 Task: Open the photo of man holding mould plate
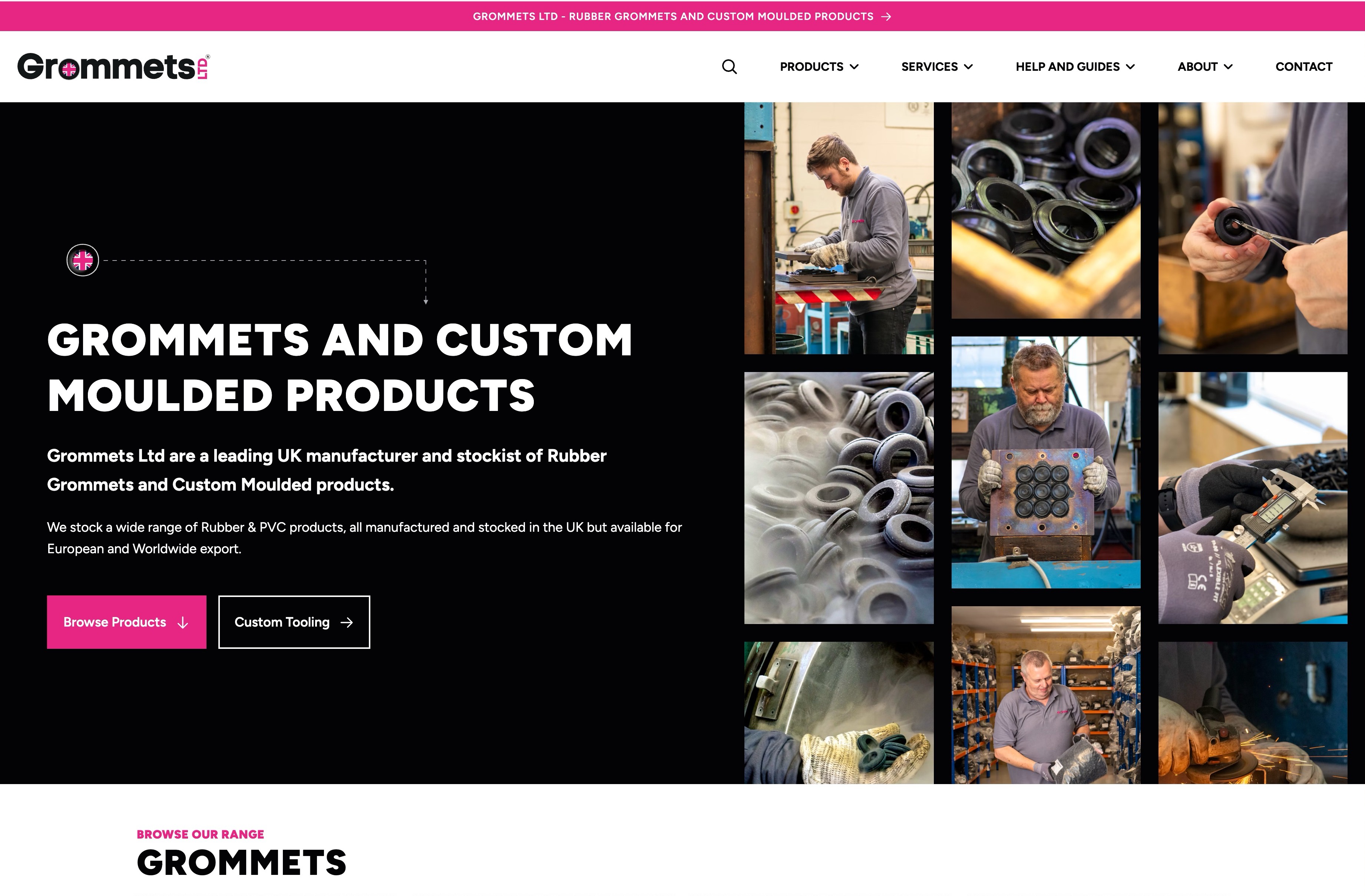[x=1045, y=462]
